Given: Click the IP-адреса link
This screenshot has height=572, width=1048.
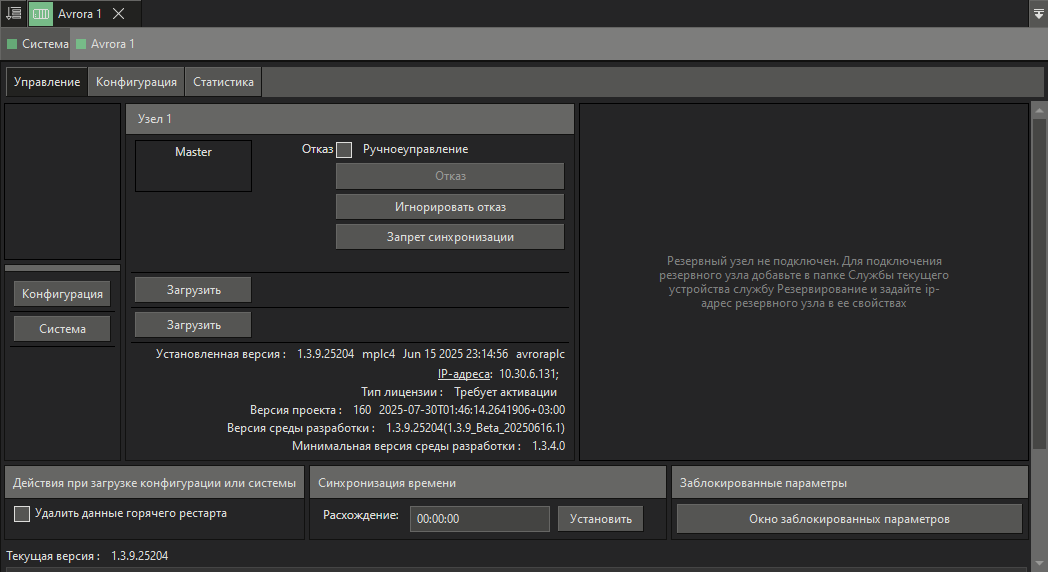Looking at the screenshot, I should (465, 374).
